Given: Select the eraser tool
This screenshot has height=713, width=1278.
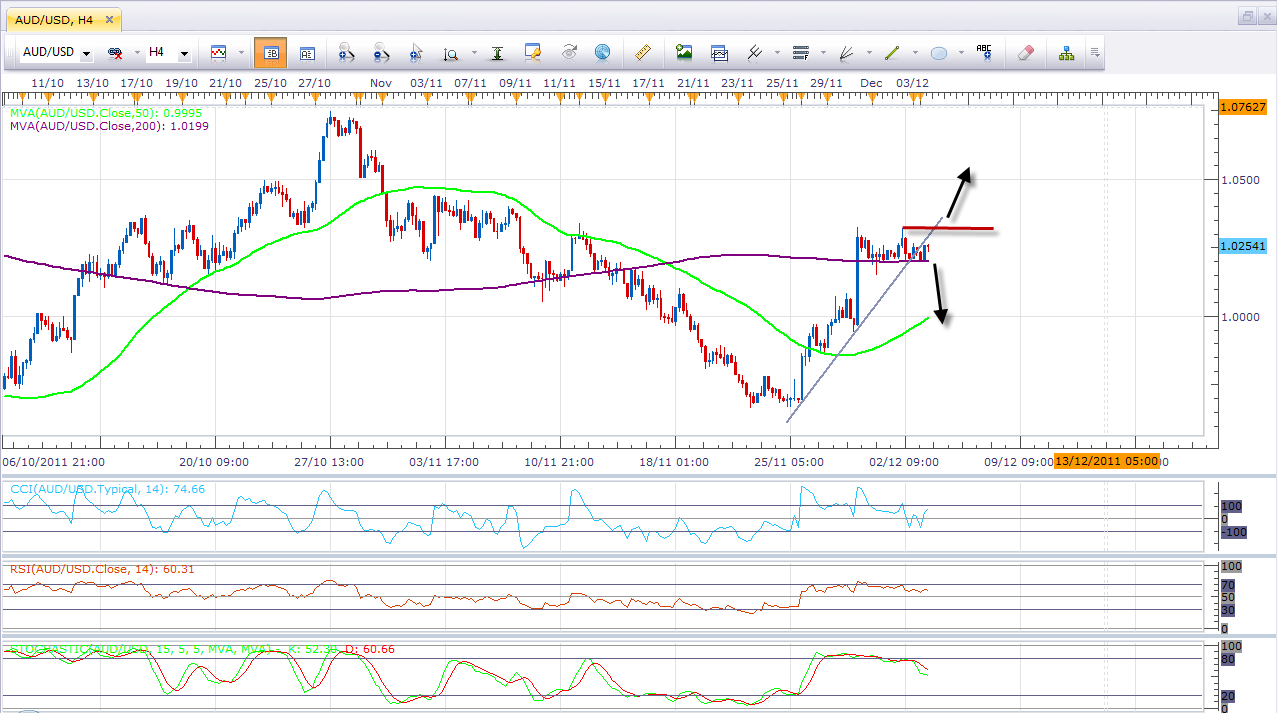Looking at the screenshot, I should [x=1025, y=53].
